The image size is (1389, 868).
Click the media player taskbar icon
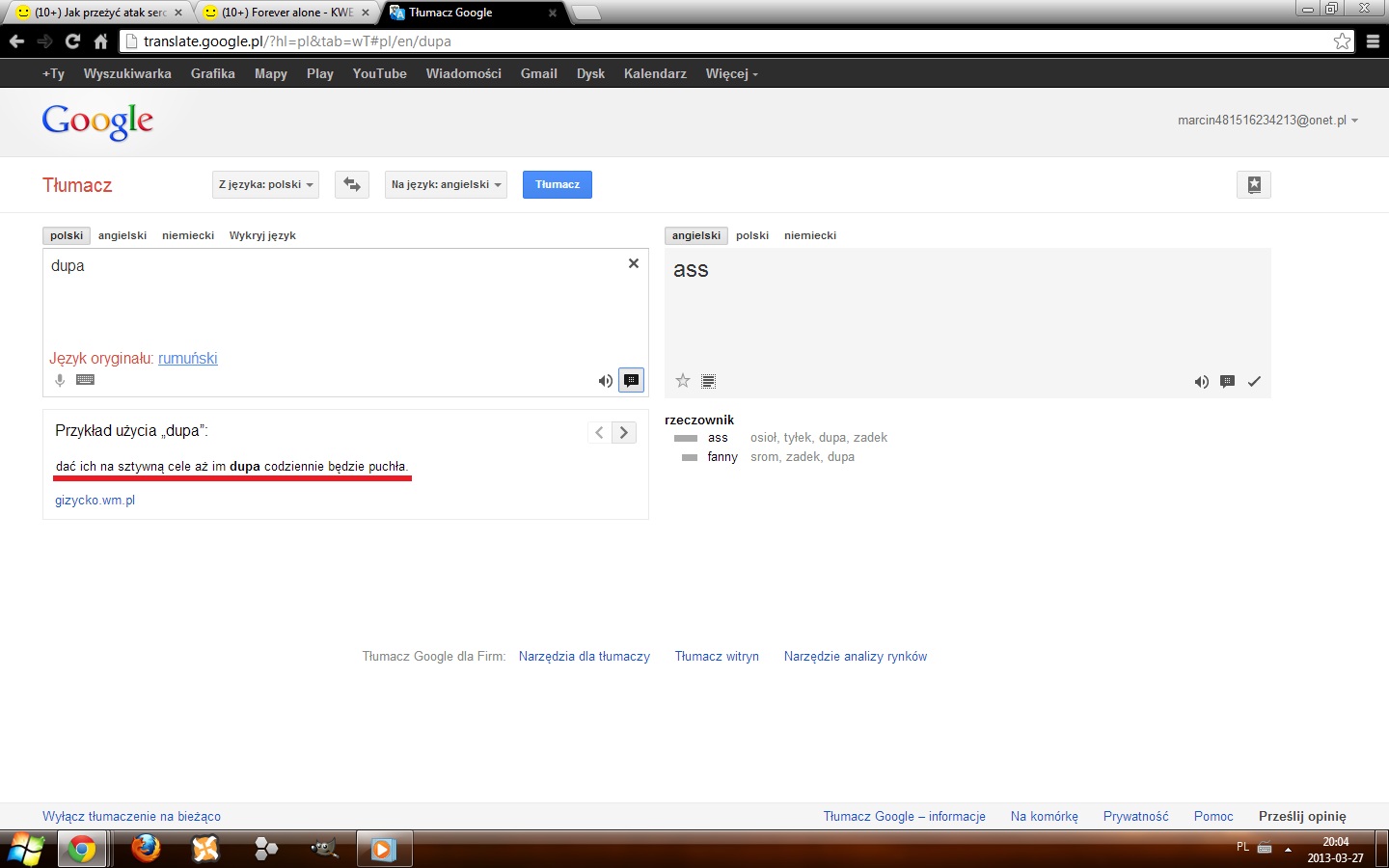click(383, 849)
